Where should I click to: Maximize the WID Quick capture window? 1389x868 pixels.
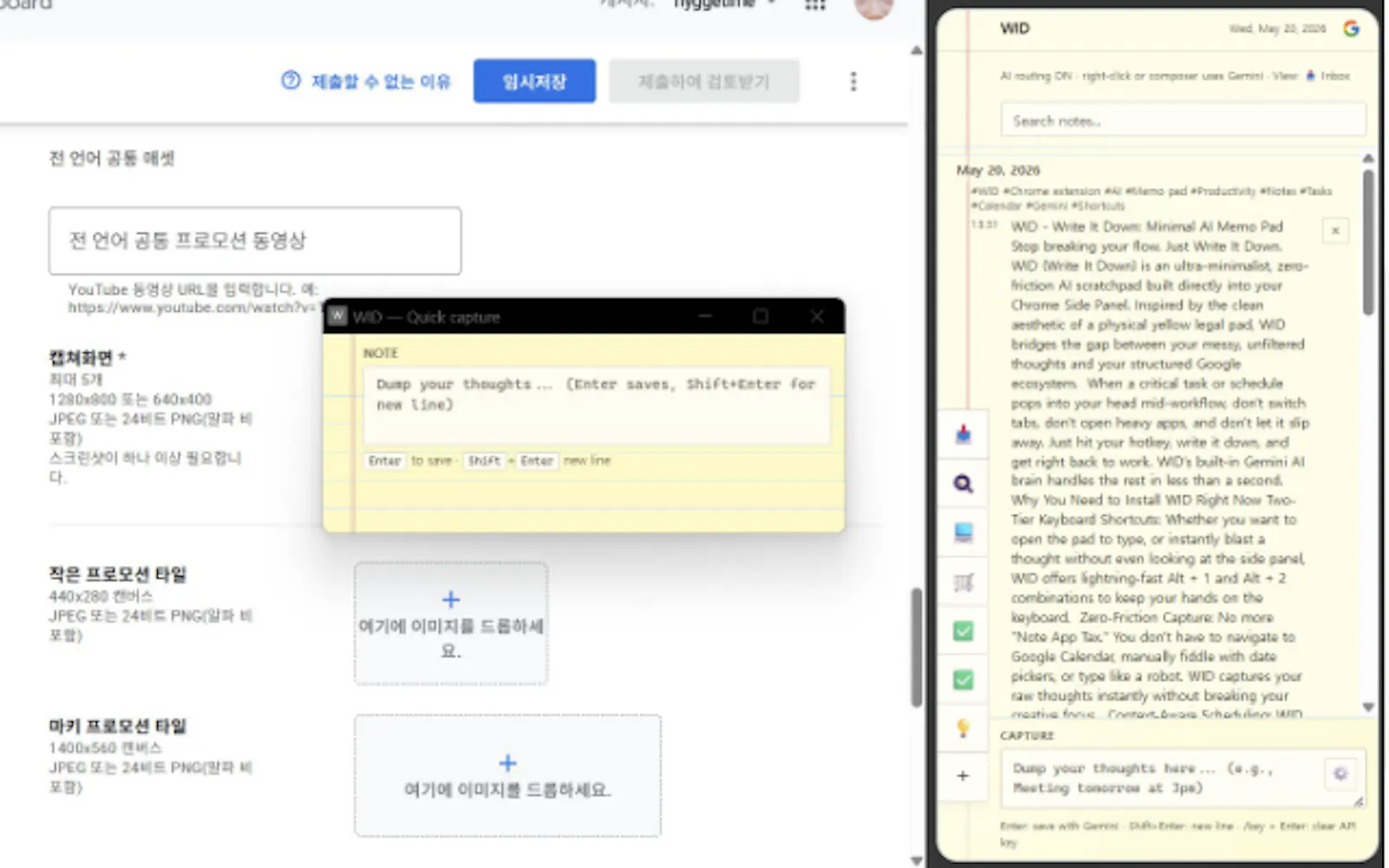pos(760,316)
